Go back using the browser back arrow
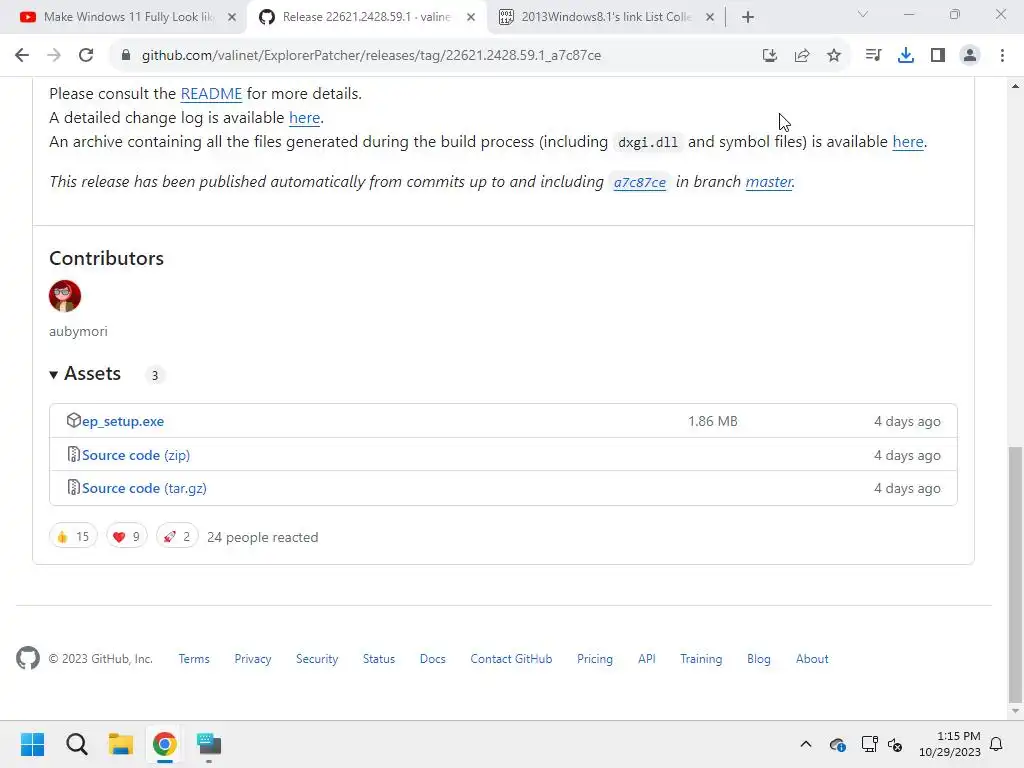 click(22, 56)
